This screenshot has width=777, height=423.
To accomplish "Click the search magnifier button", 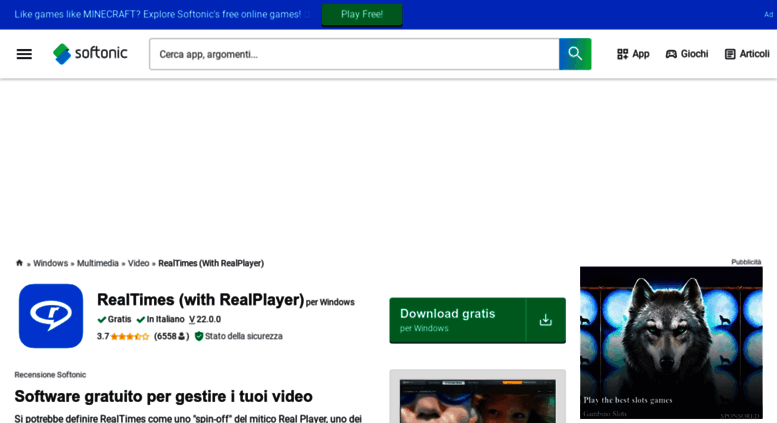I will click(x=575, y=54).
